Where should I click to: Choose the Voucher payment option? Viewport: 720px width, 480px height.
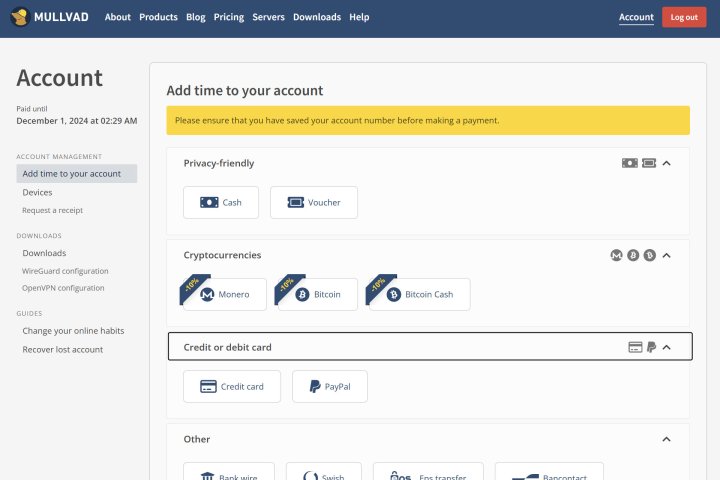pyautogui.click(x=313, y=202)
